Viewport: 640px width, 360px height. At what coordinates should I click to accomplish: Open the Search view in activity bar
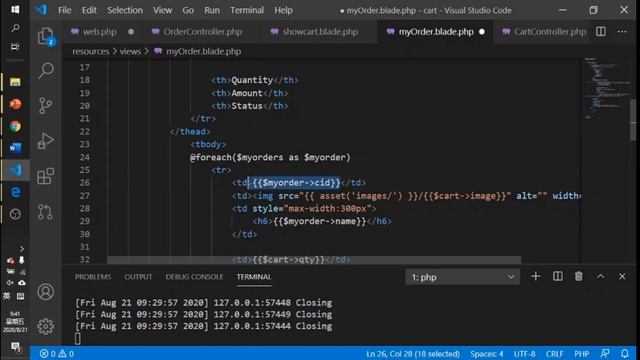click(x=46, y=71)
